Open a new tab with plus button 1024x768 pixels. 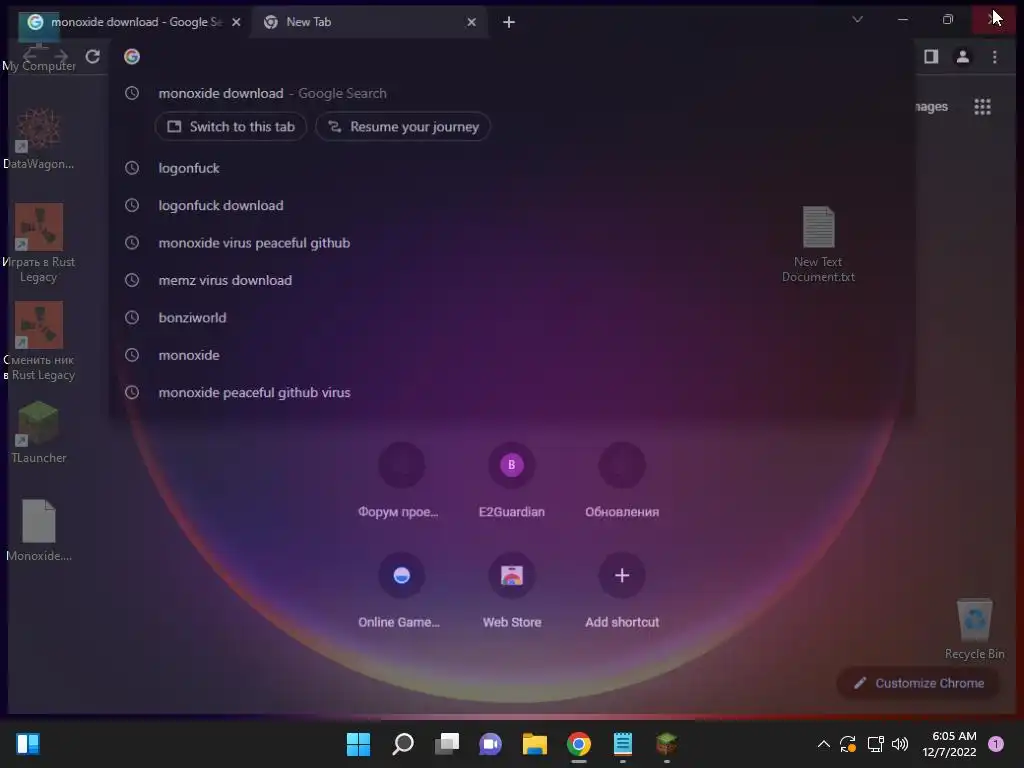[x=509, y=22]
